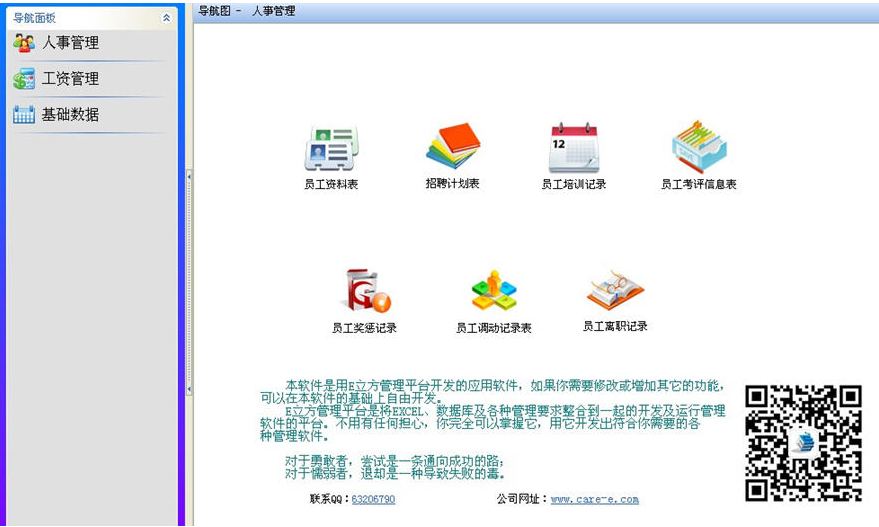
Task: Open the 员工奖惩记录 icon
Action: [x=366, y=290]
